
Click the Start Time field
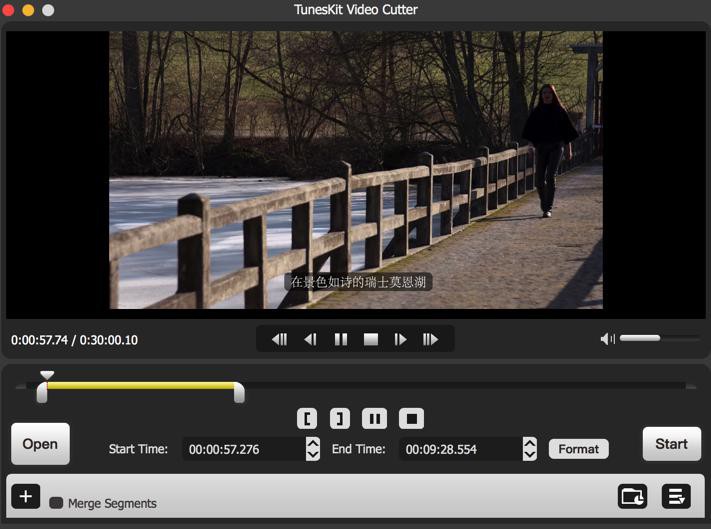click(x=244, y=449)
